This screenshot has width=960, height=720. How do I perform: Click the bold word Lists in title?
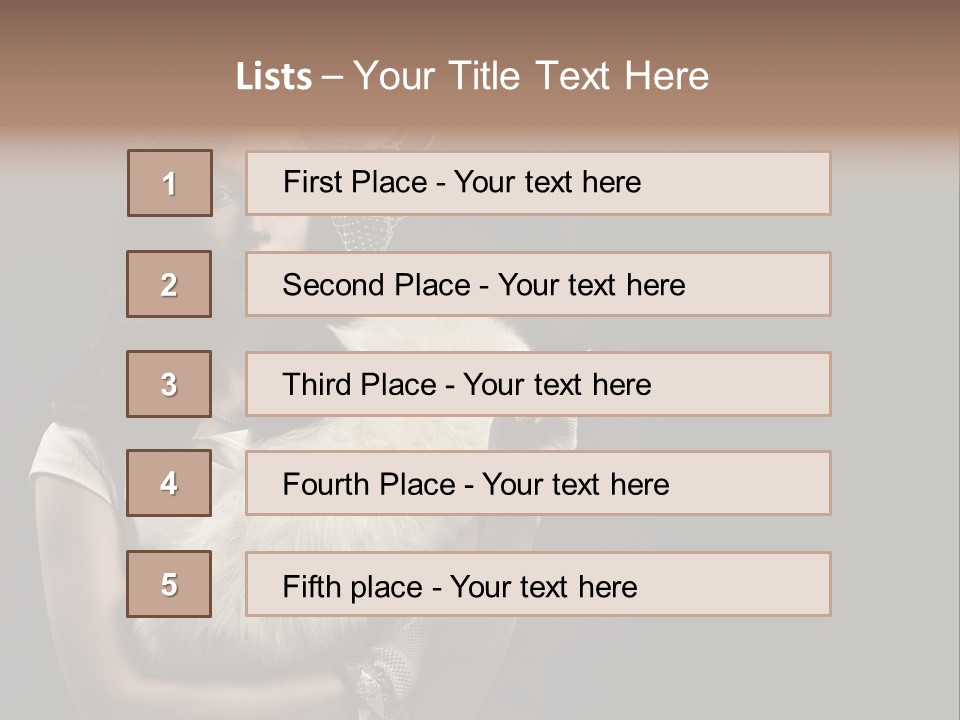point(273,76)
